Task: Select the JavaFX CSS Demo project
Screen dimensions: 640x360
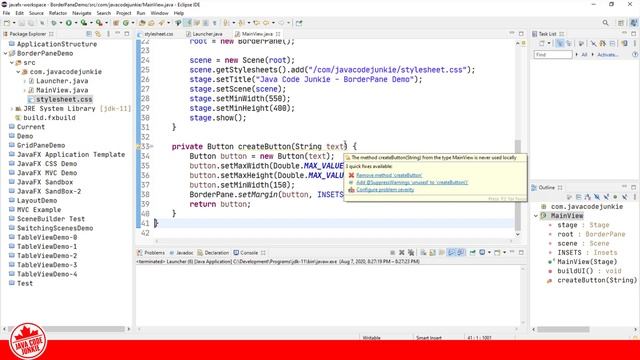Action: [x=47, y=164]
